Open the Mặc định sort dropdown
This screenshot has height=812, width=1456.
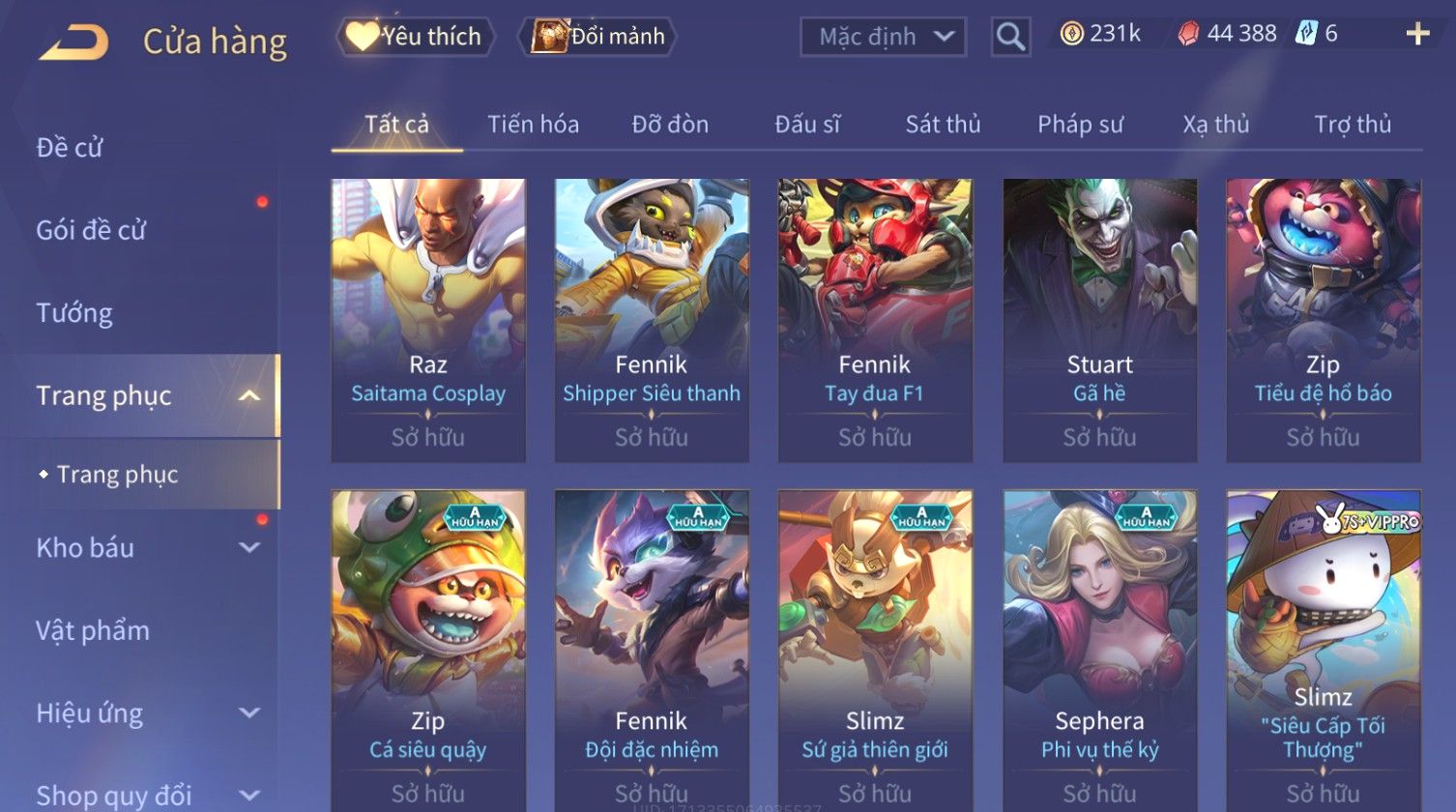click(x=883, y=37)
